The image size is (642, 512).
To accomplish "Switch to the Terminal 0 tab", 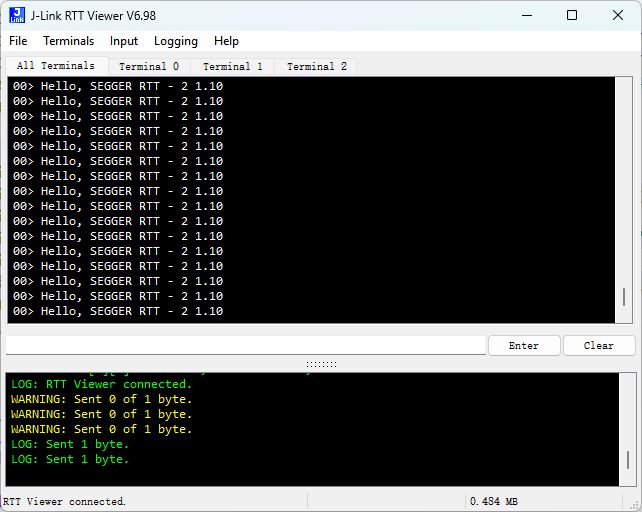I will tap(149, 66).
